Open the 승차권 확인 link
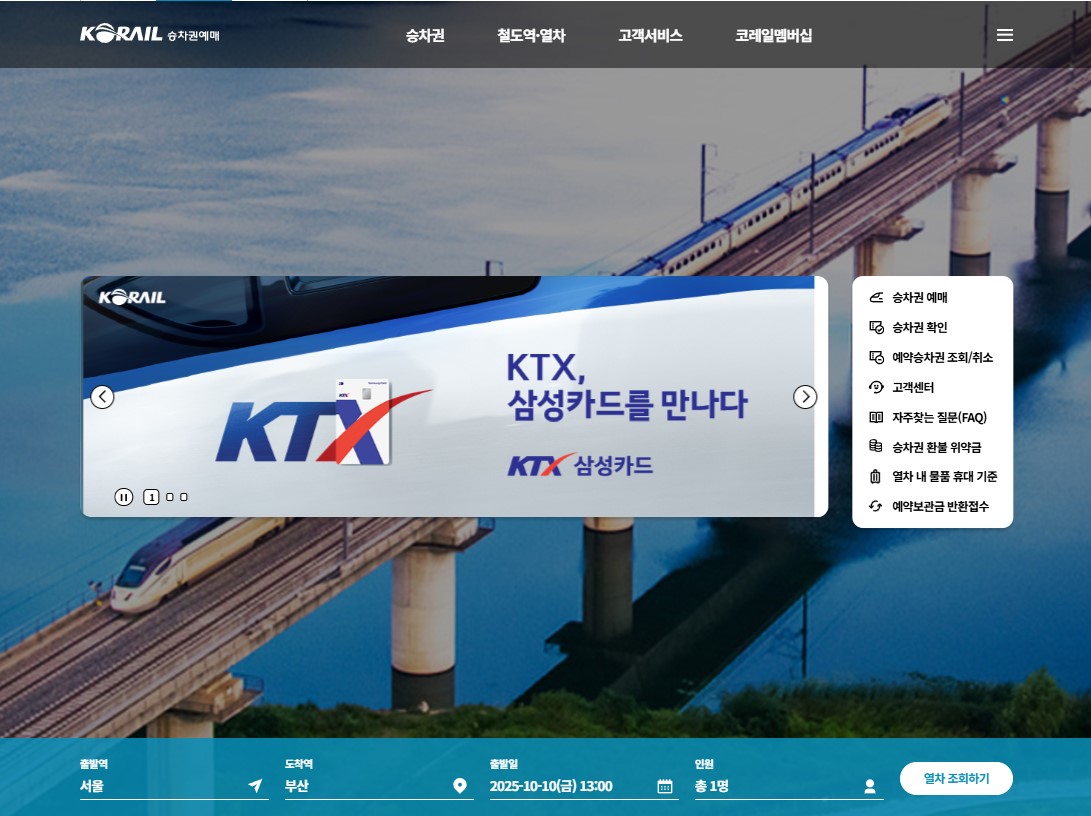This screenshot has width=1091, height=816. [920, 328]
